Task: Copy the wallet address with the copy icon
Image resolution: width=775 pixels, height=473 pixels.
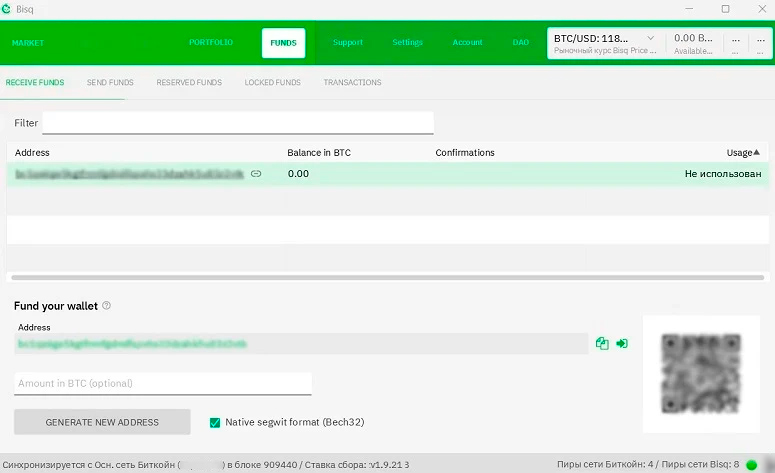Action: pyautogui.click(x=602, y=343)
